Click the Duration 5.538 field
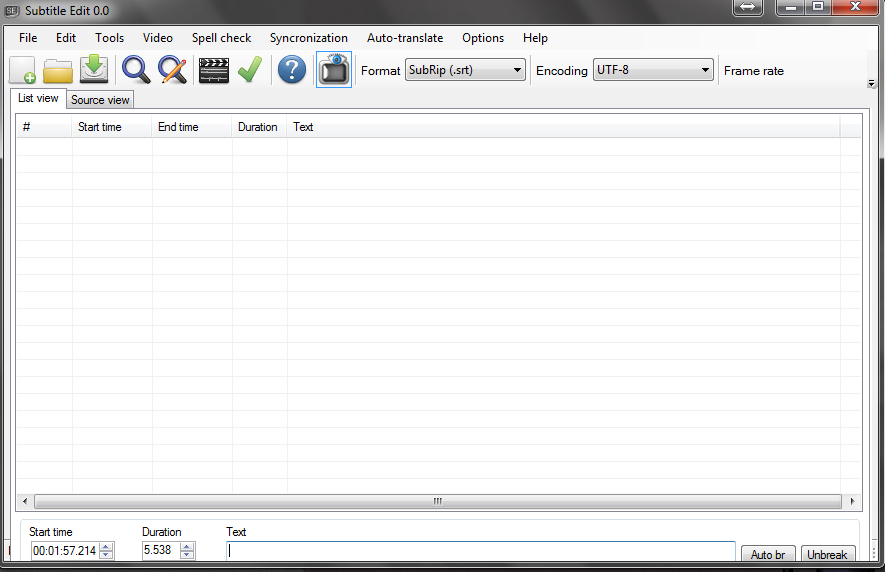This screenshot has width=885, height=572. tap(161, 551)
